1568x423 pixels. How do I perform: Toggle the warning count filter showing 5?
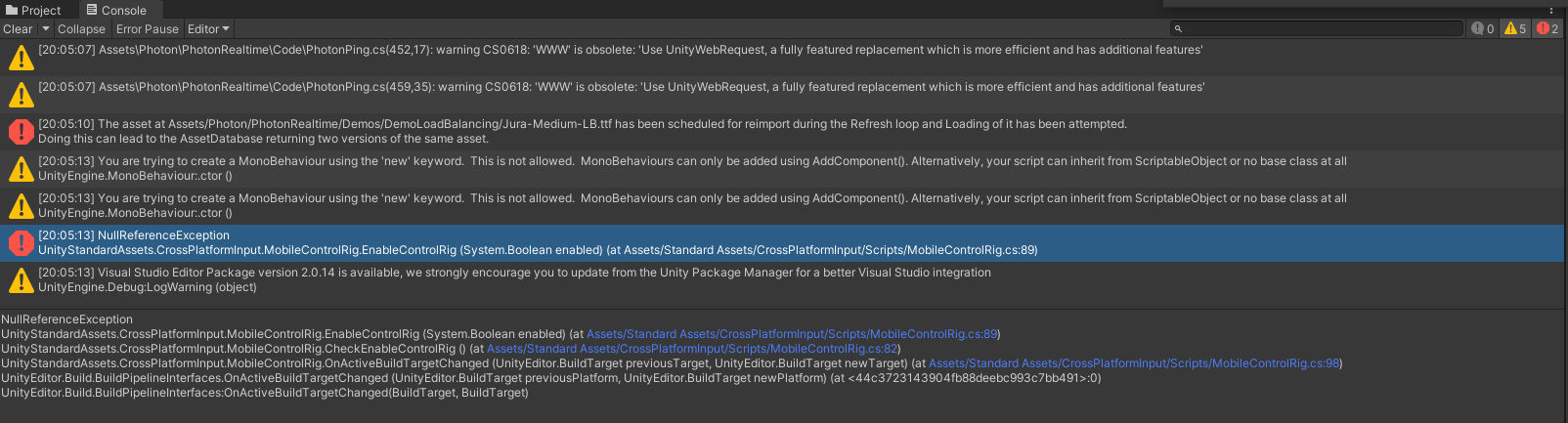[1515, 29]
